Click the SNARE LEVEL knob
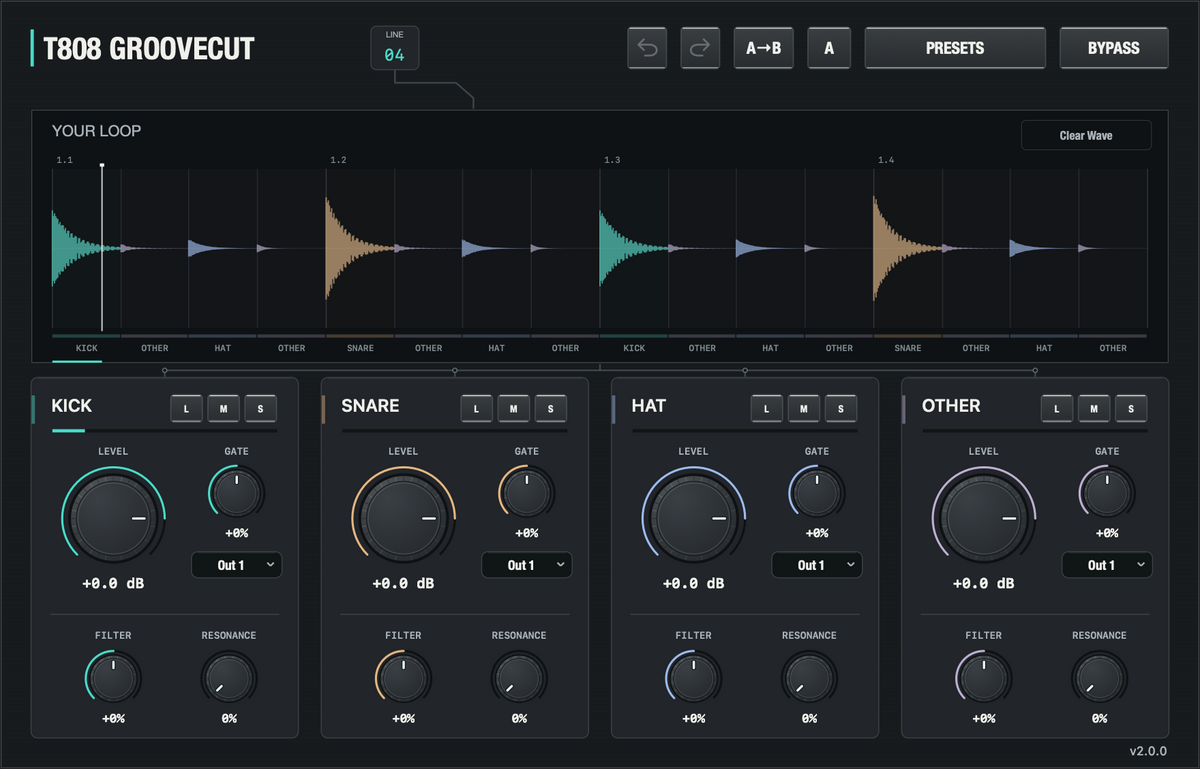This screenshot has height=769, width=1200. [x=403, y=519]
